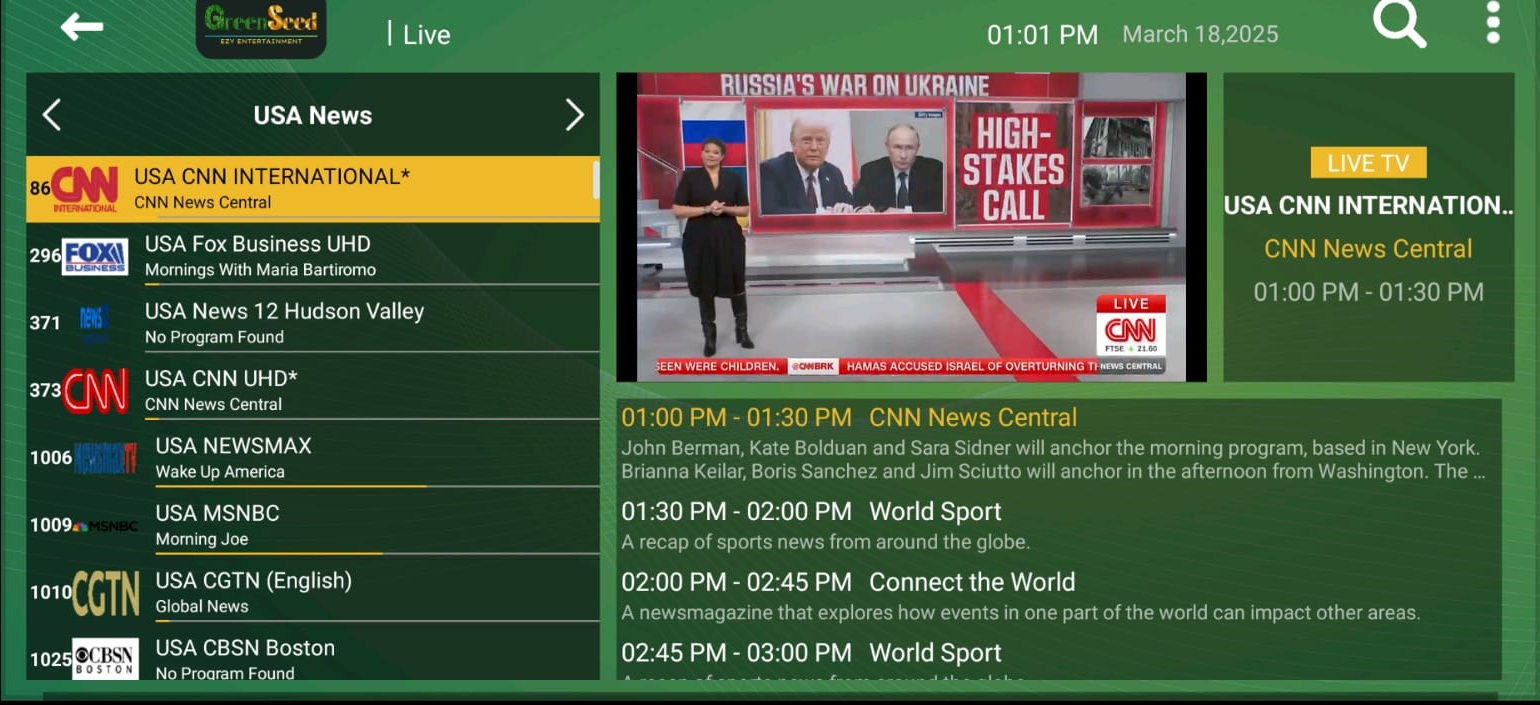1540x705 pixels.
Task: Open the search magnifier icon
Action: [1399, 24]
